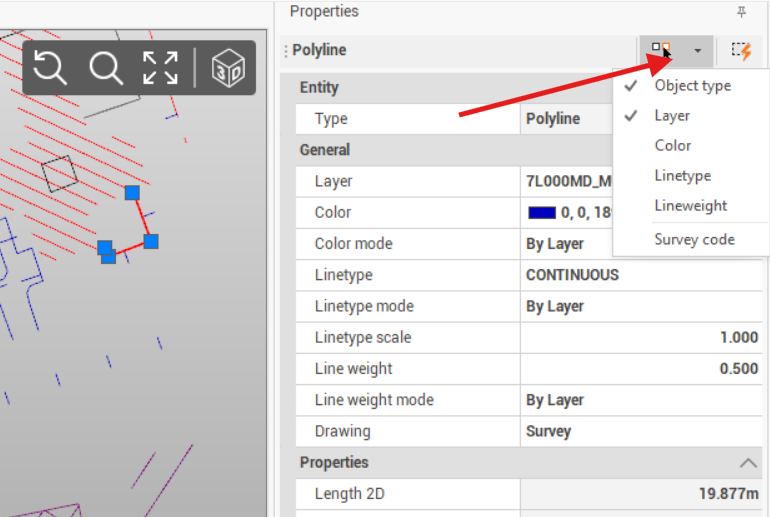Click the Polyline panel grip handle
Image resolution: width=770 pixels, height=517 pixels.
pos(286,50)
